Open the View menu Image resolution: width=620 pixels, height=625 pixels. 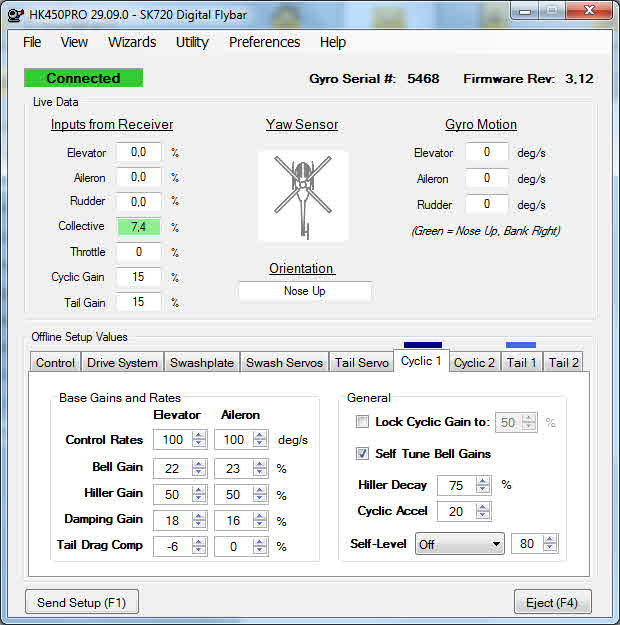[74, 42]
